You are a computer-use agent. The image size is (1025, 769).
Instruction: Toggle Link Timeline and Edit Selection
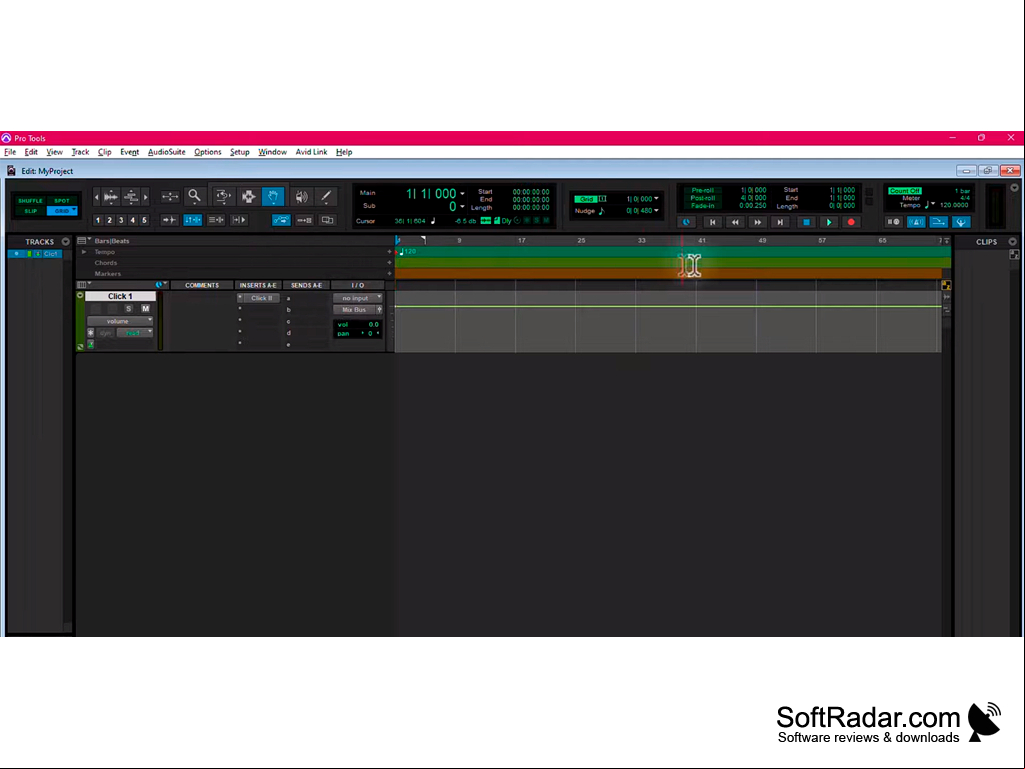pos(193,220)
